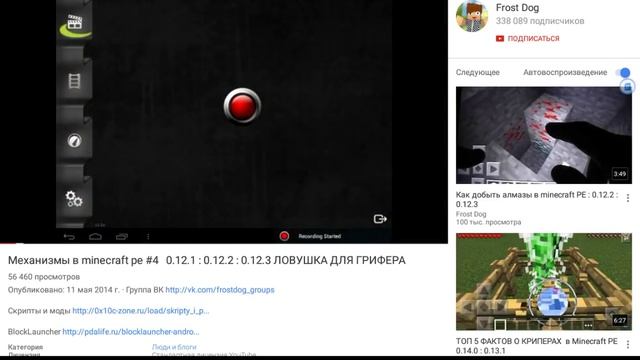This screenshot has height=360, width=640.
Task: Open the 'Как добыть алмазы' video title
Action: [537, 199]
